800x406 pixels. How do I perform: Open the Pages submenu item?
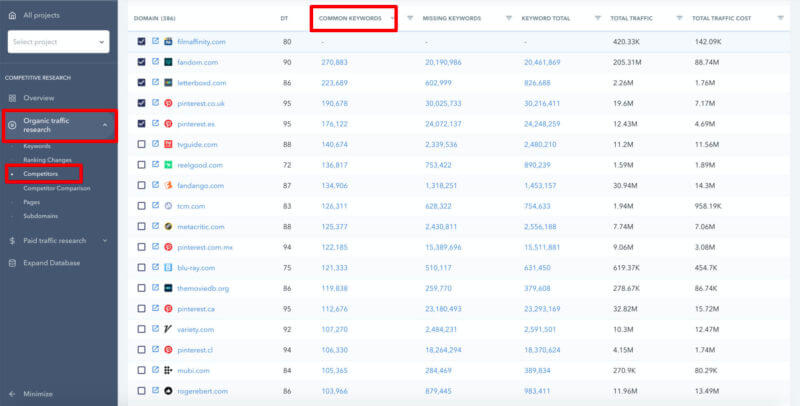point(32,202)
